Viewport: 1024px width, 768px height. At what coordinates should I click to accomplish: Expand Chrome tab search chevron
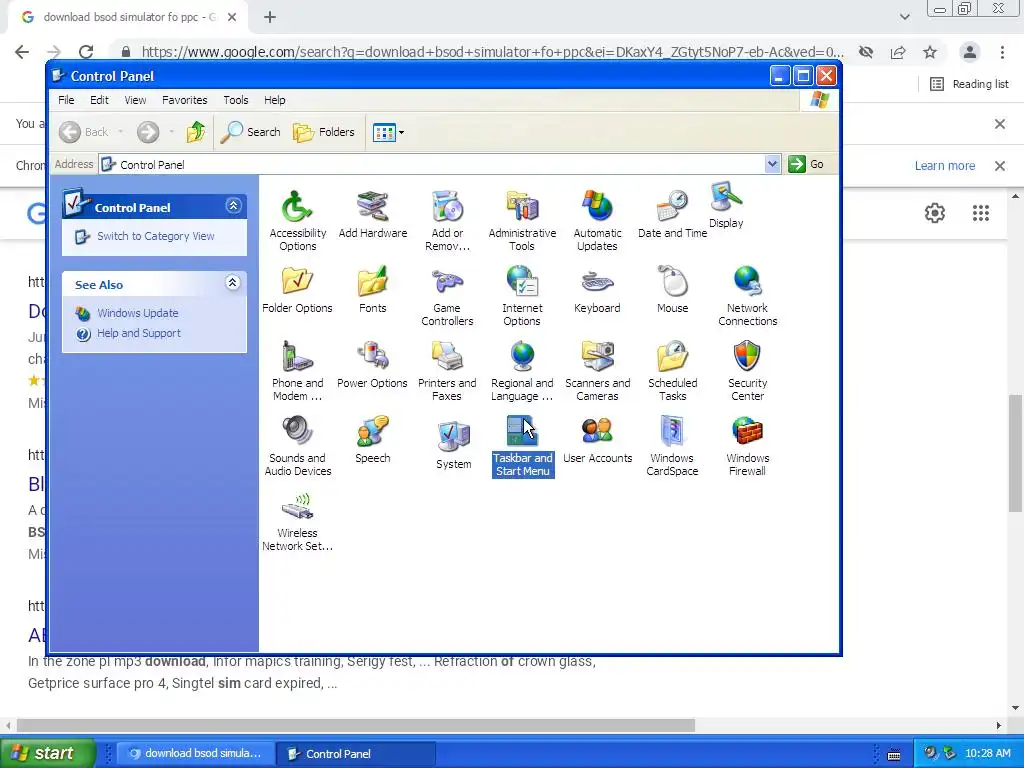click(x=904, y=17)
